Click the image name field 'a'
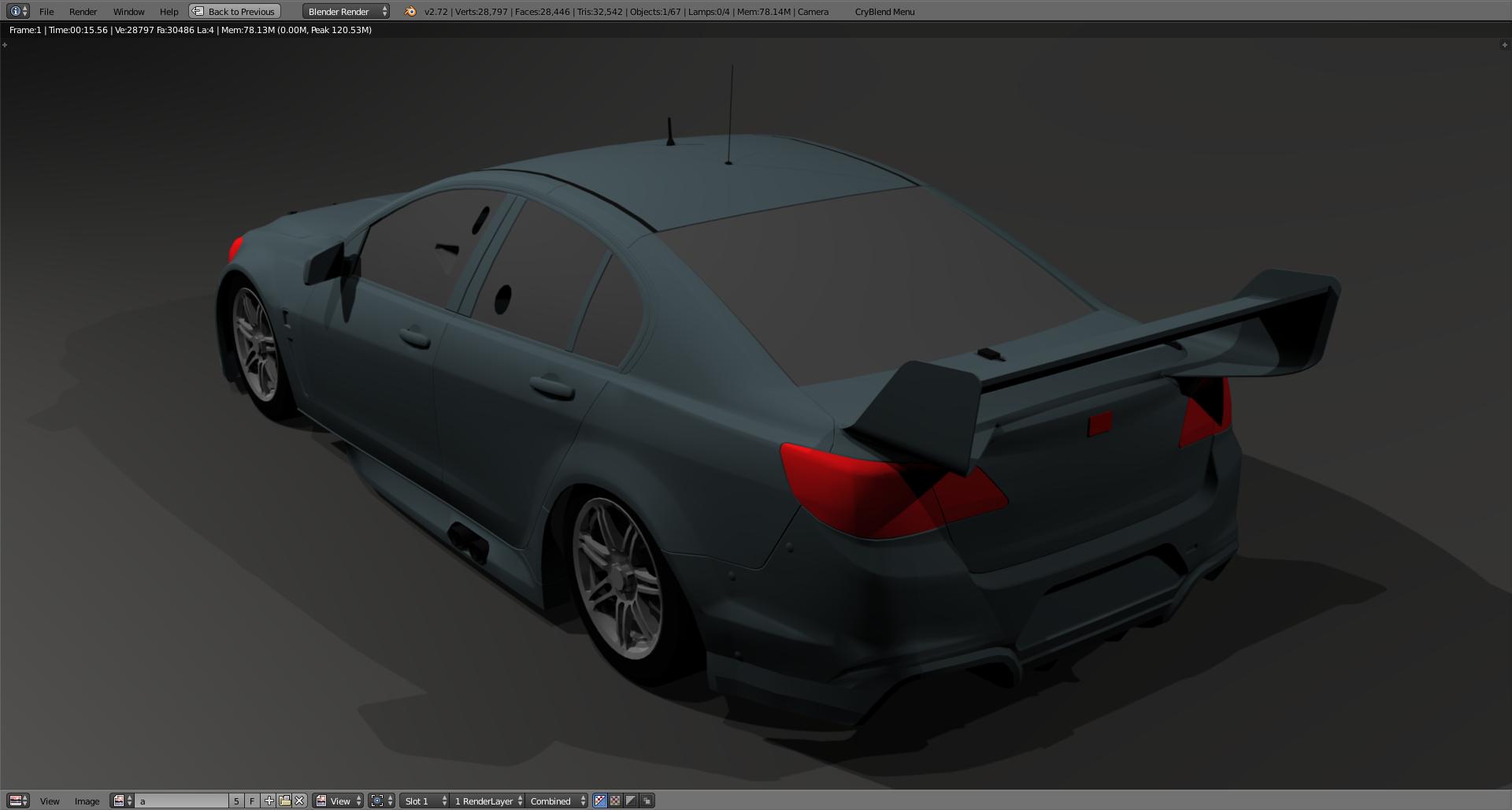This screenshot has width=1512, height=810. tap(181, 801)
